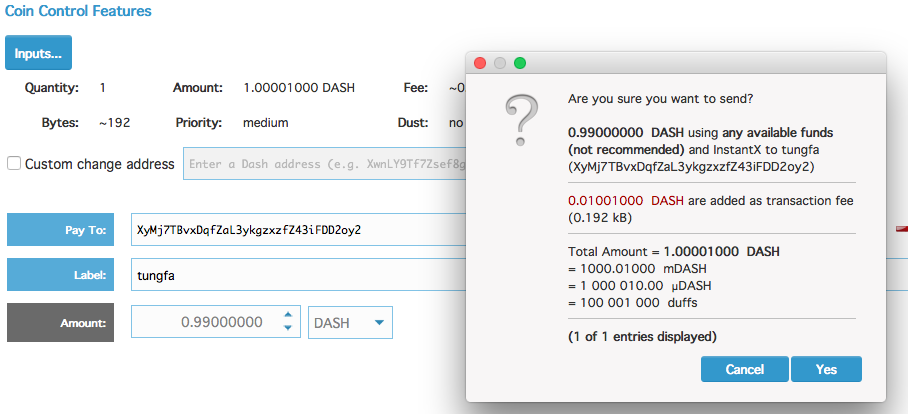908x414 pixels.
Task: Increase amount with the stepper up arrow
Action: pyautogui.click(x=288, y=315)
